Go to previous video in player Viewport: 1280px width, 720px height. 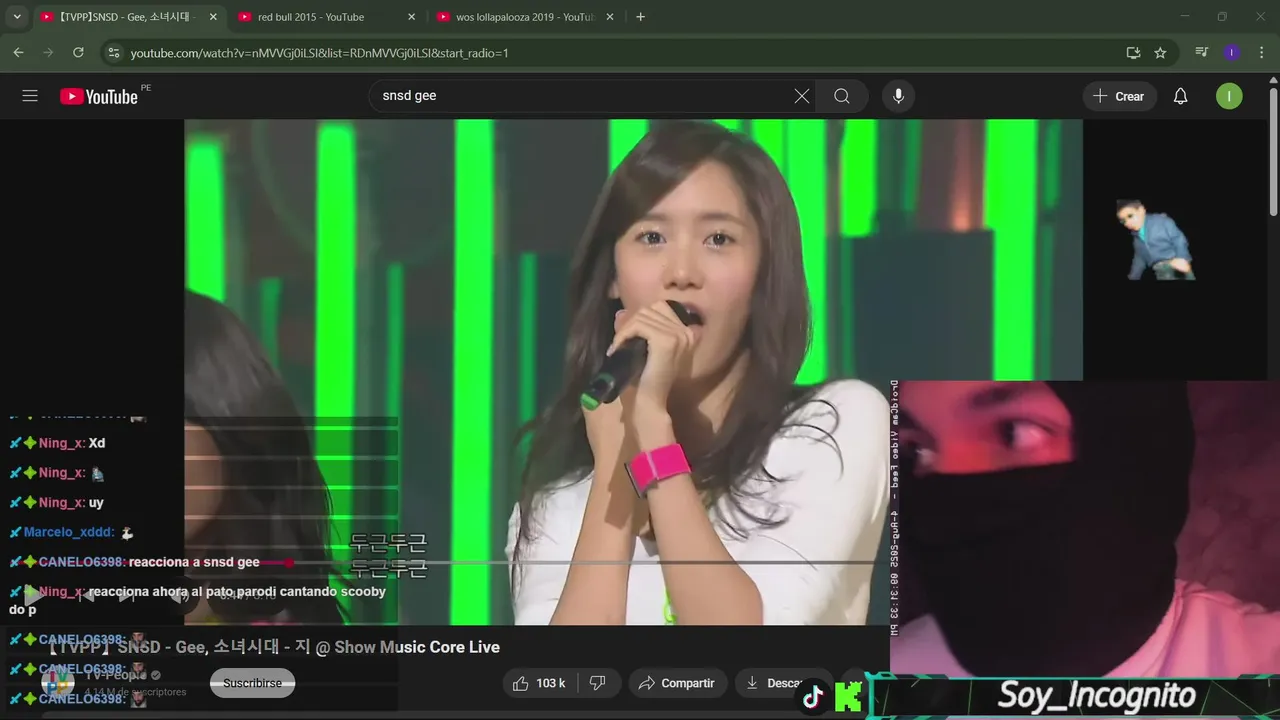coord(86,596)
